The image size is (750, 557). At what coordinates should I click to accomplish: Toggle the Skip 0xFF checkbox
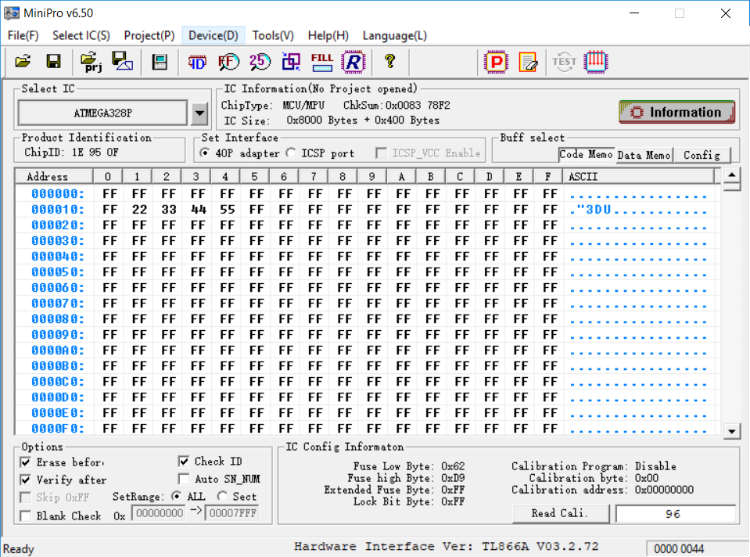[25, 497]
